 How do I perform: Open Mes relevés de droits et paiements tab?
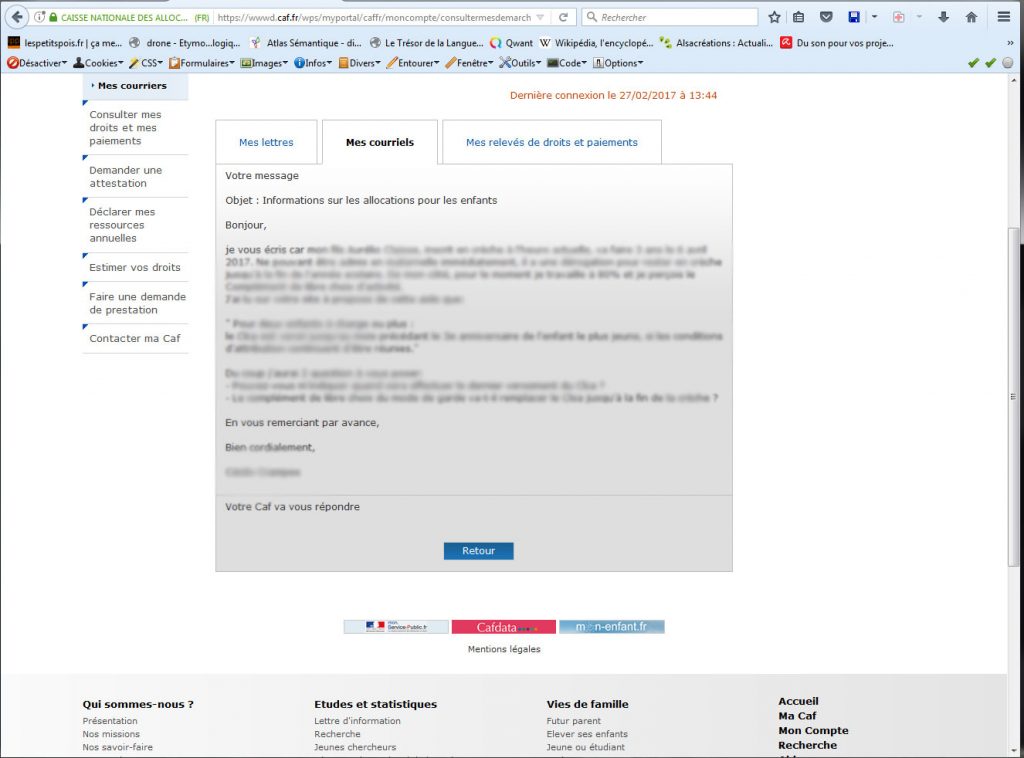click(x=551, y=143)
